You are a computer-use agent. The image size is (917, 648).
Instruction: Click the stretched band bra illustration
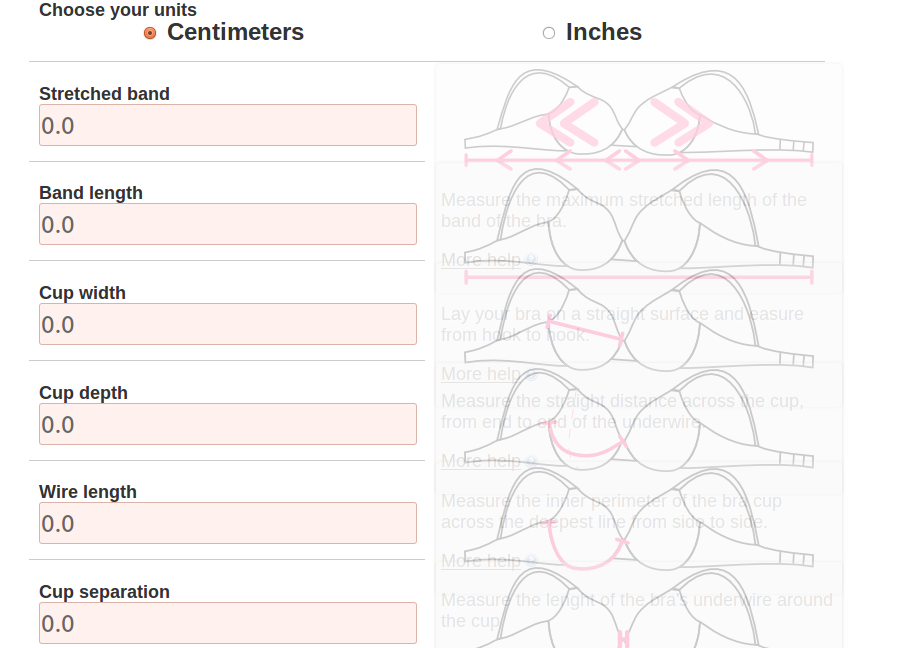[639, 119]
